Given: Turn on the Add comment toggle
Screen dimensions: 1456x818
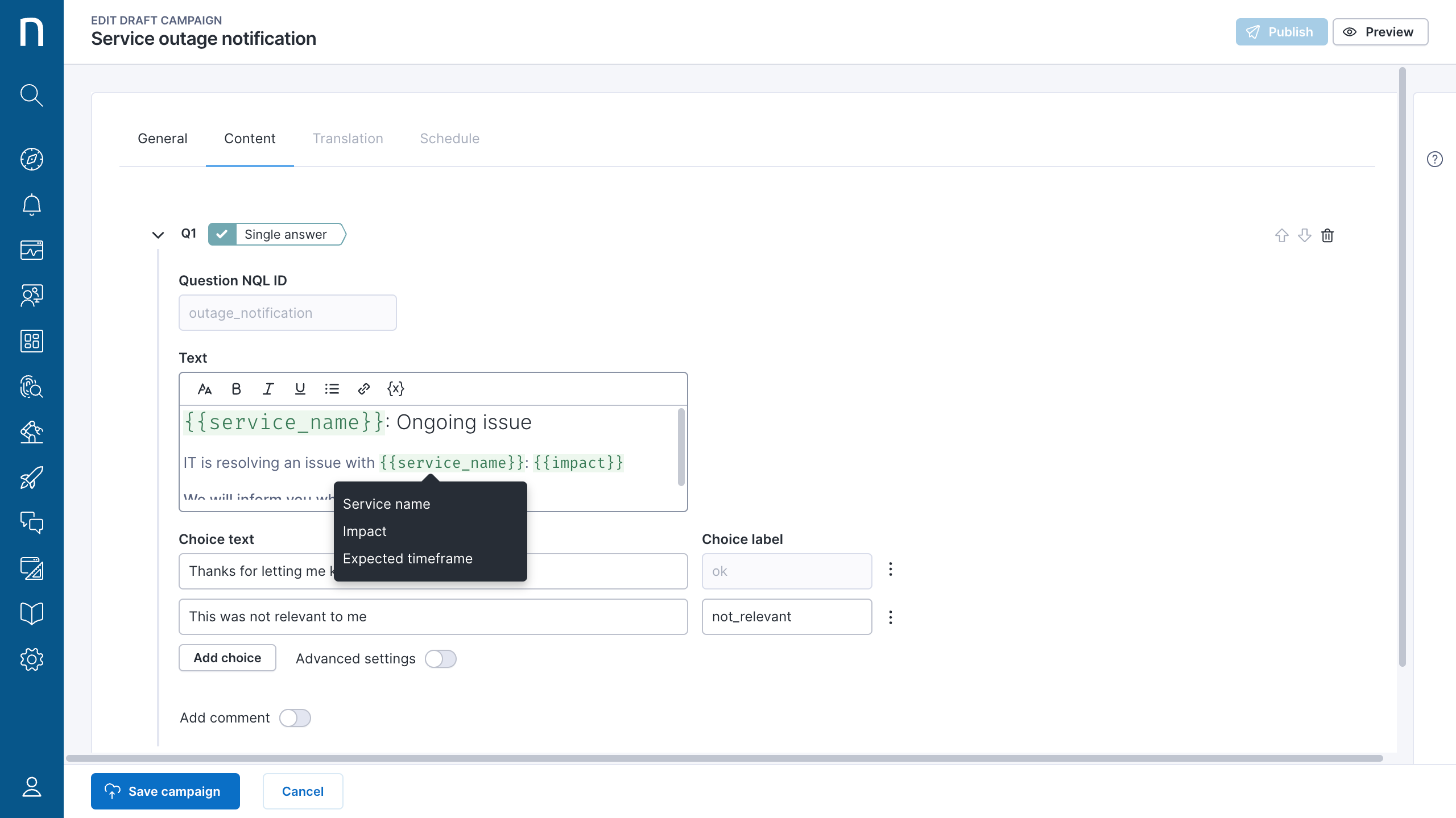Looking at the screenshot, I should click(295, 718).
